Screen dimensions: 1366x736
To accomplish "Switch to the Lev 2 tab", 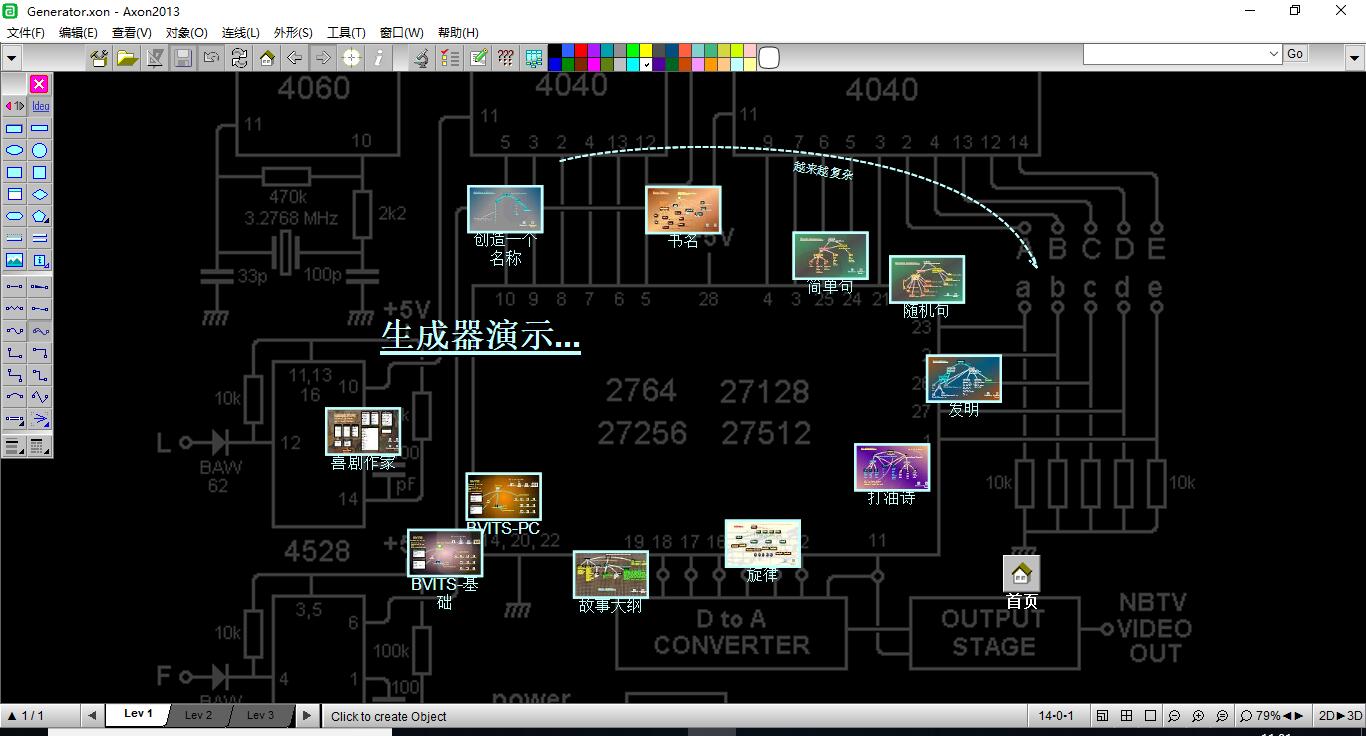I will pos(198,715).
